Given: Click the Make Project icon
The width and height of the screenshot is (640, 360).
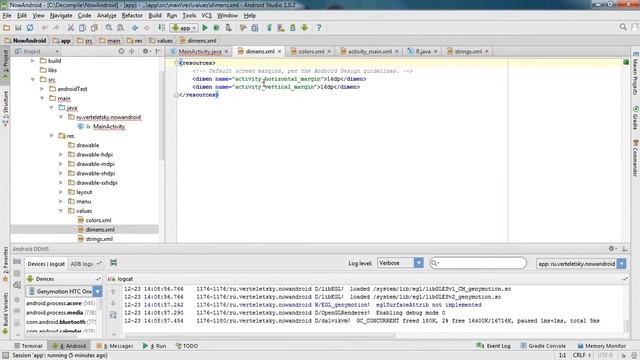Looking at the screenshot, I should pos(162,28).
